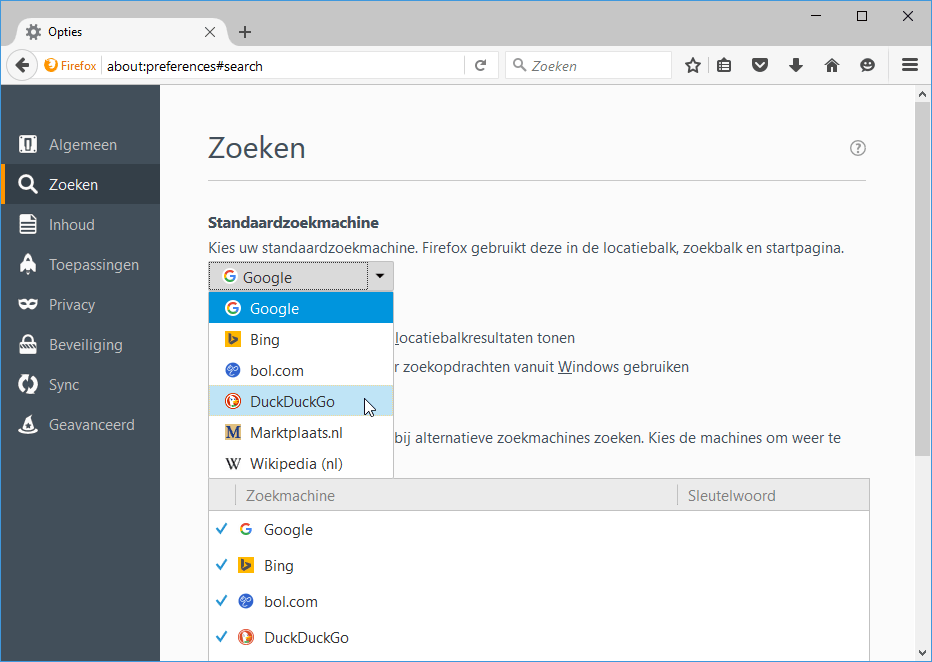Open the hamburger menu icon

click(x=910, y=66)
